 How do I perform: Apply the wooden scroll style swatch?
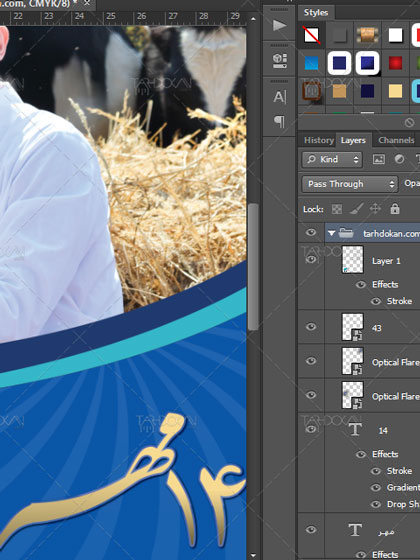coord(368,35)
